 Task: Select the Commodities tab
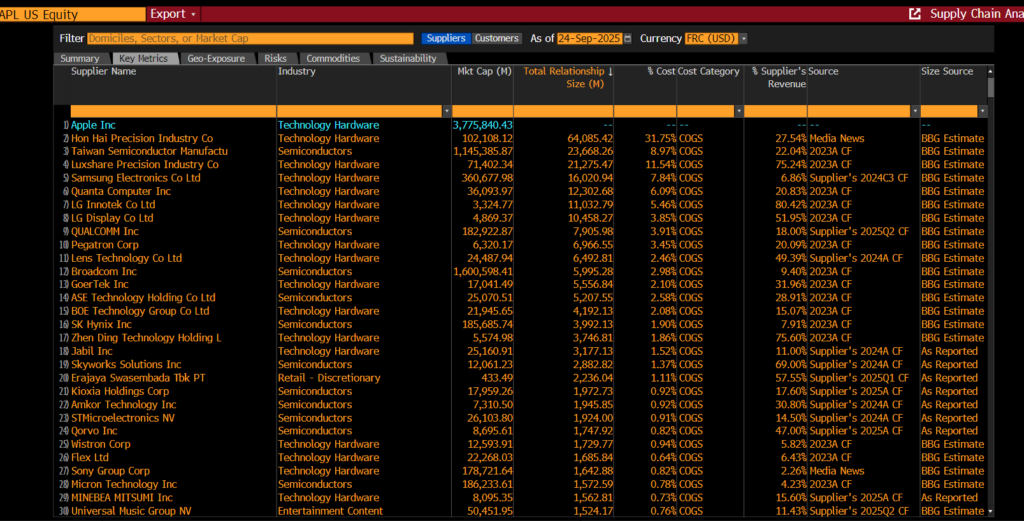(333, 58)
